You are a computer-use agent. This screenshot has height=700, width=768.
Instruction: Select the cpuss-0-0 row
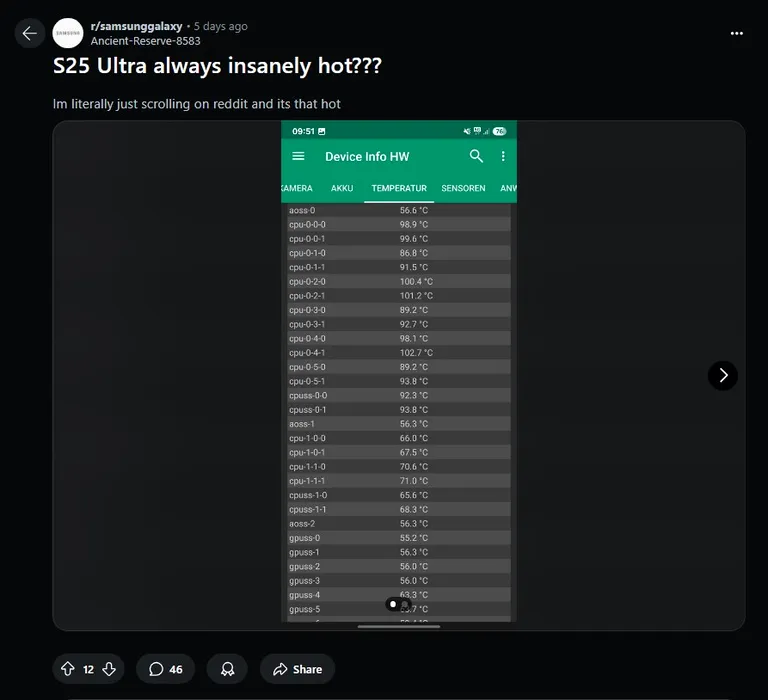[x=399, y=395]
